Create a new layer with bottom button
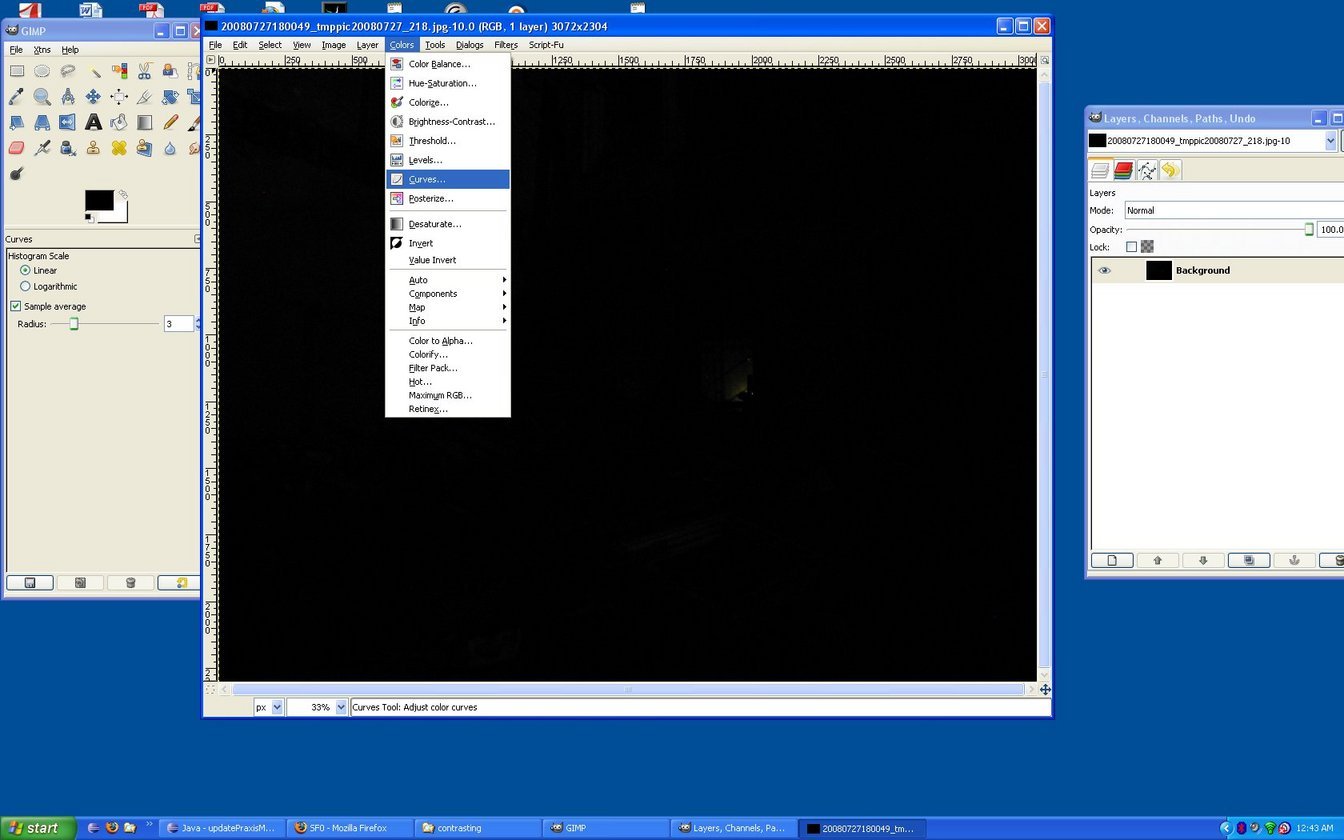 pyautogui.click(x=1112, y=561)
